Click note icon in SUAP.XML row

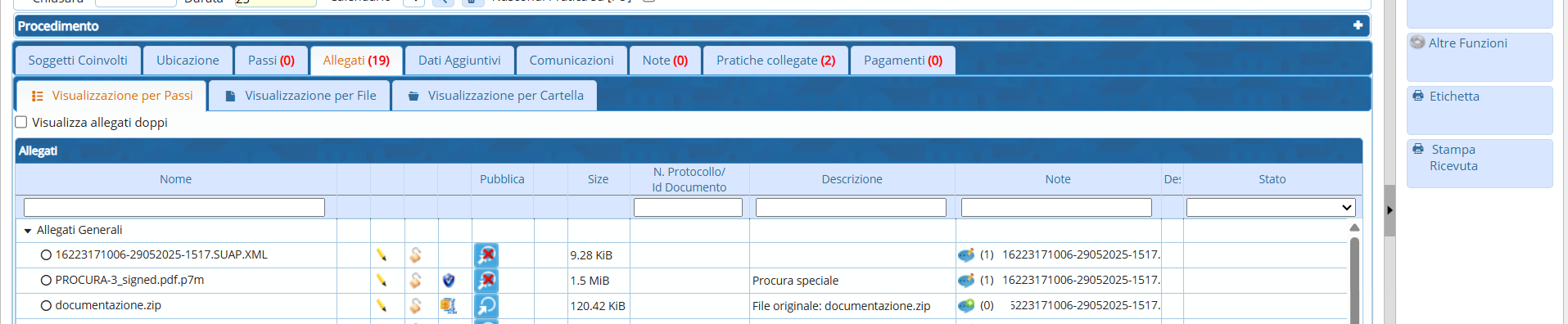(966, 255)
